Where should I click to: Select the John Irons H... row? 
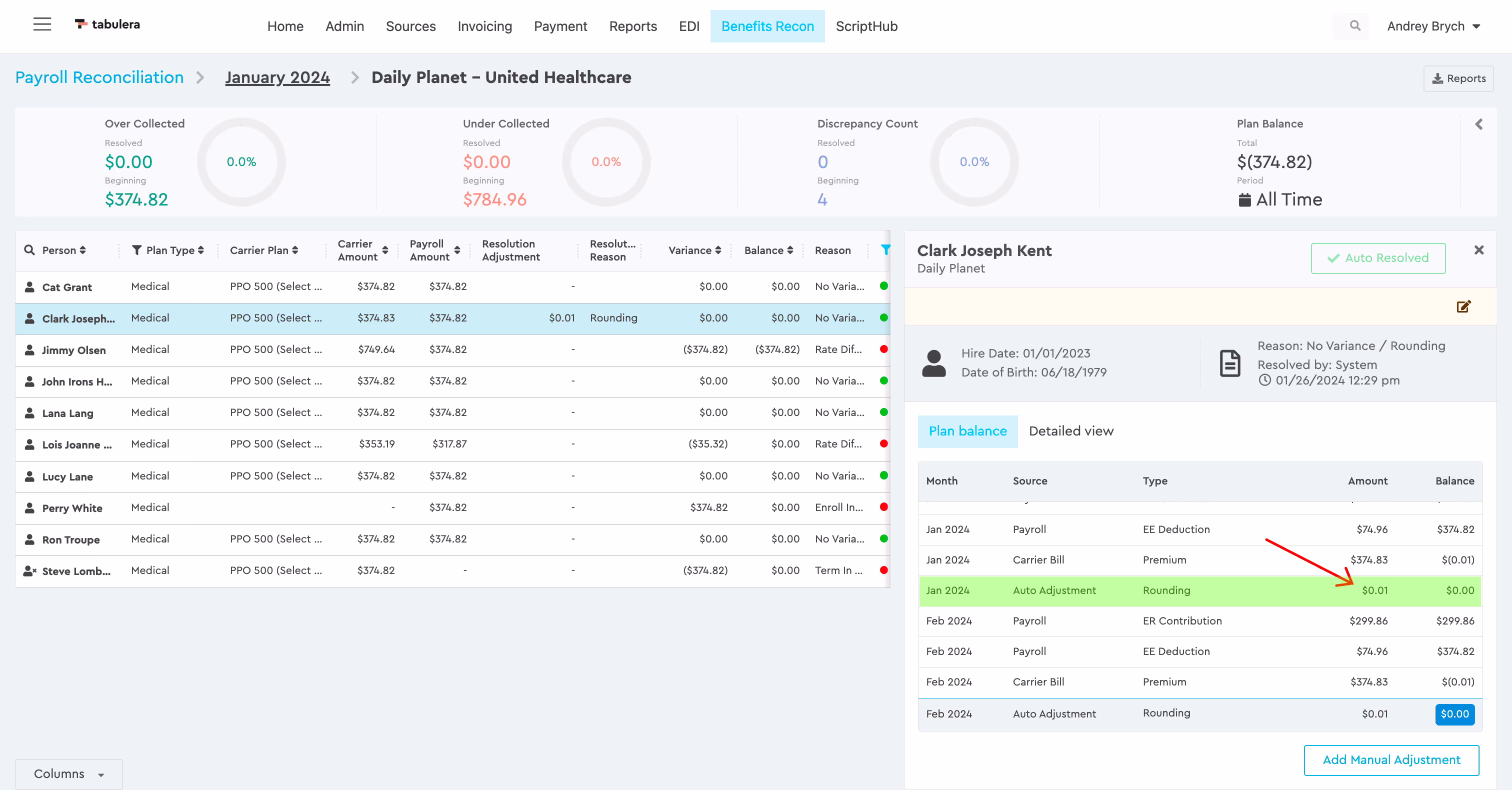point(452,381)
